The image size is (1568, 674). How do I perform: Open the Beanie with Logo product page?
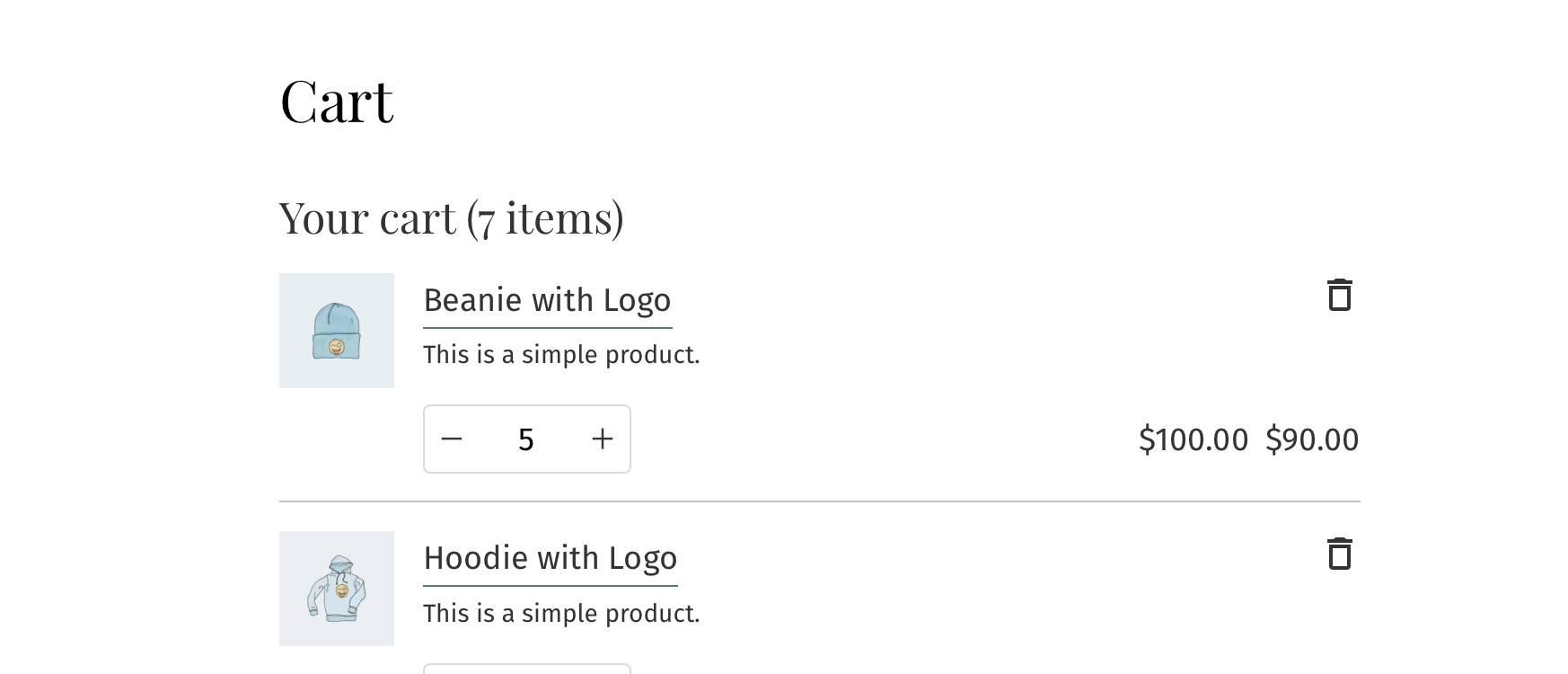(547, 300)
